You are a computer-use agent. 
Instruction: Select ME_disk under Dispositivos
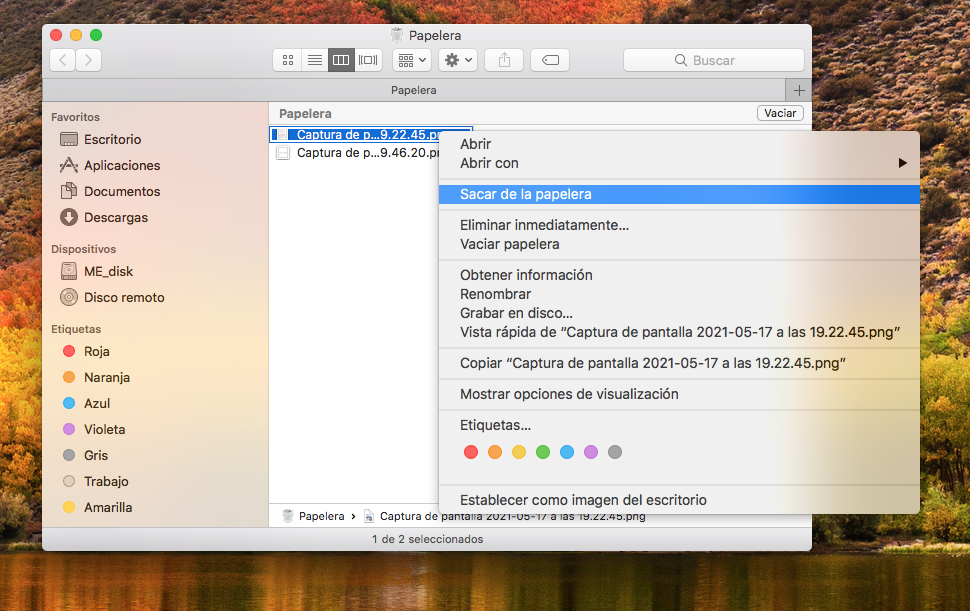(x=108, y=271)
